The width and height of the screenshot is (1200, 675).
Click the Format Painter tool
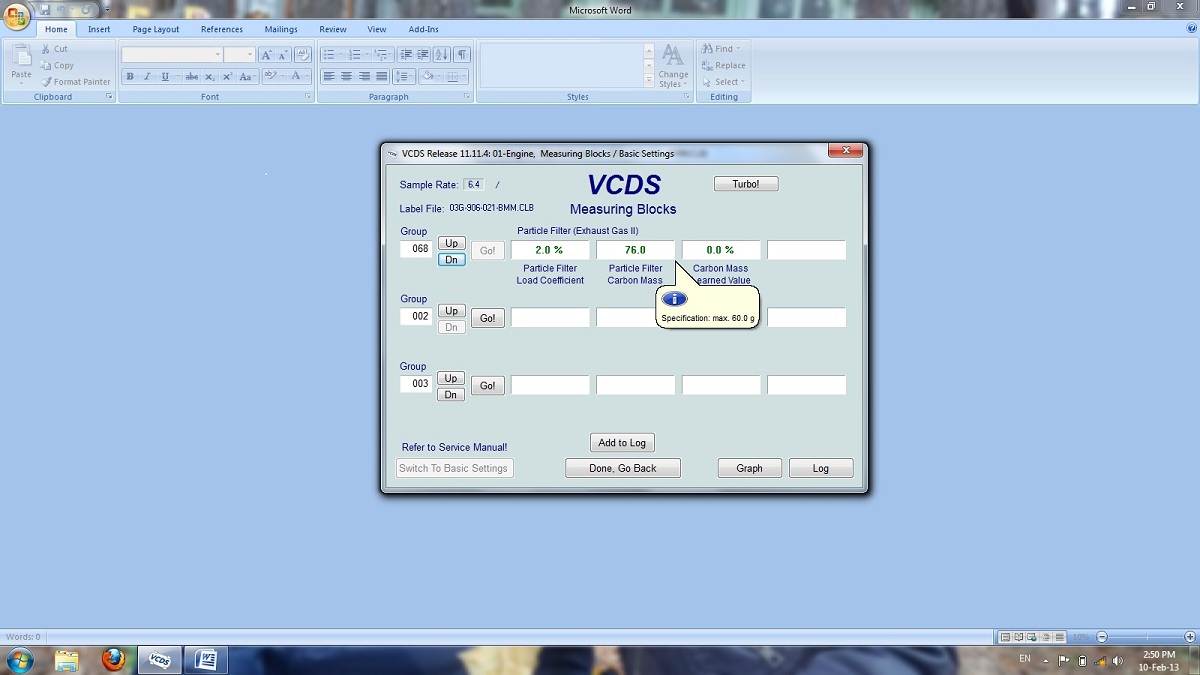click(75, 82)
